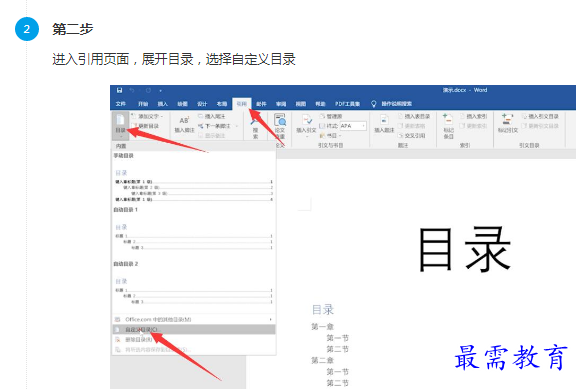Viewport: 576px width, 389px height.
Task: Click the 第一章 entry in document
Action: click(x=322, y=327)
